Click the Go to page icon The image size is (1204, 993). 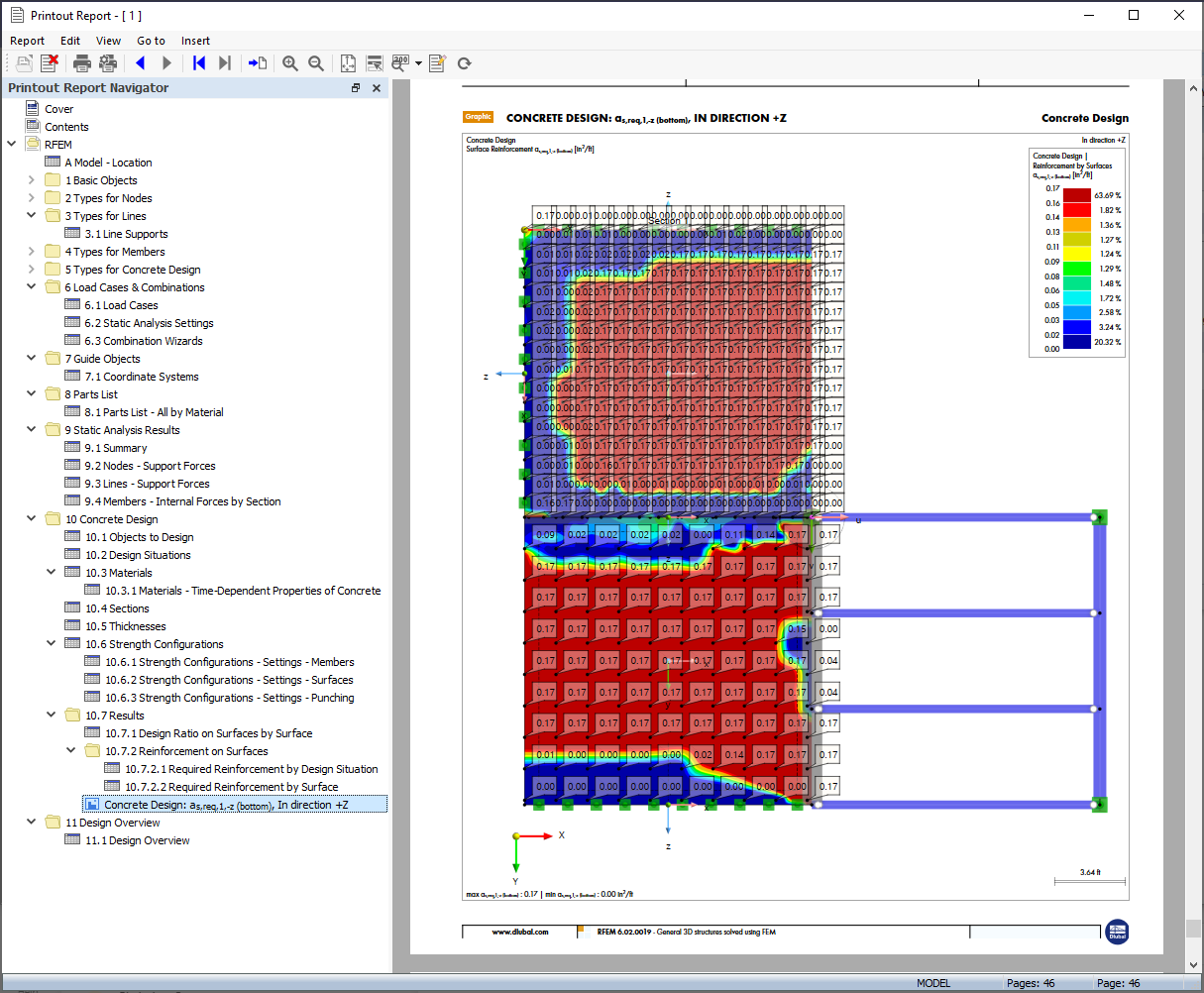258,63
